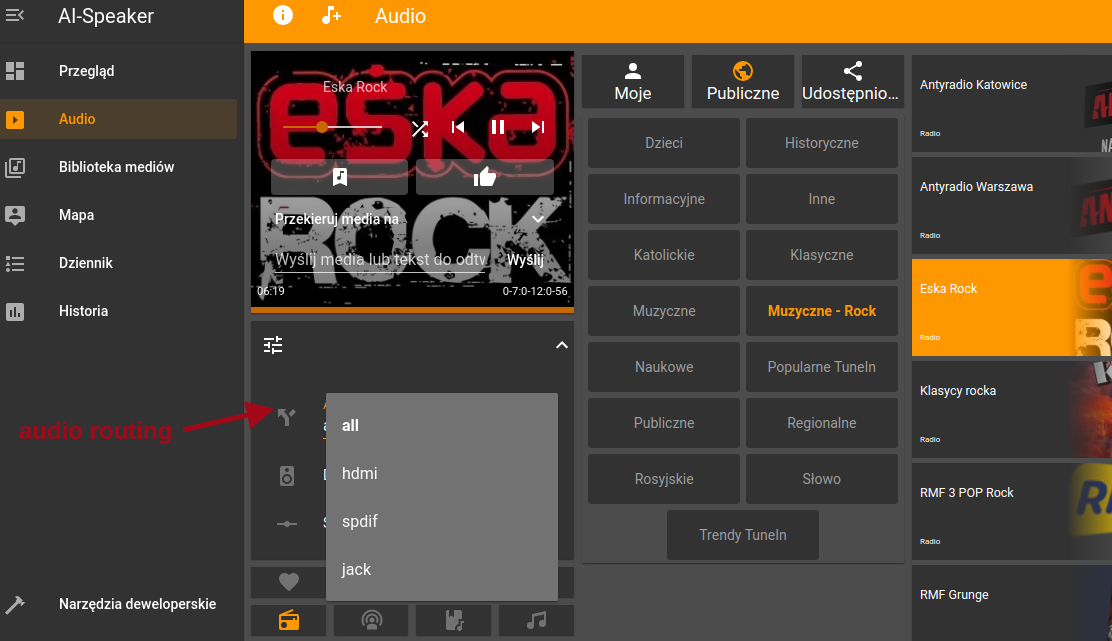The image size is (1112, 641).
Task: Open the Naukowe category
Action: pos(664,367)
